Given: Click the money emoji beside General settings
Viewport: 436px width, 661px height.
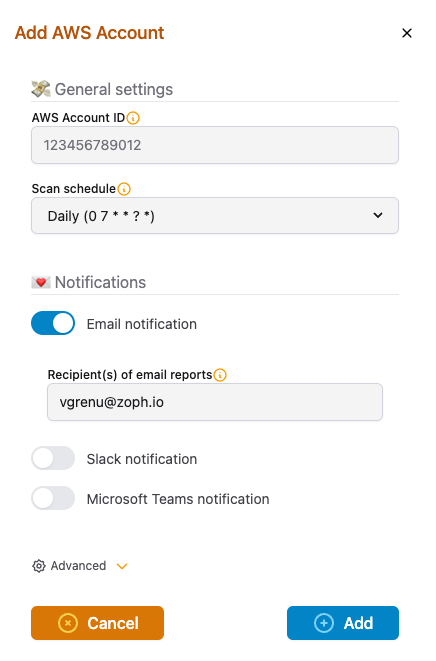Looking at the screenshot, I should pyautogui.click(x=41, y=89).
